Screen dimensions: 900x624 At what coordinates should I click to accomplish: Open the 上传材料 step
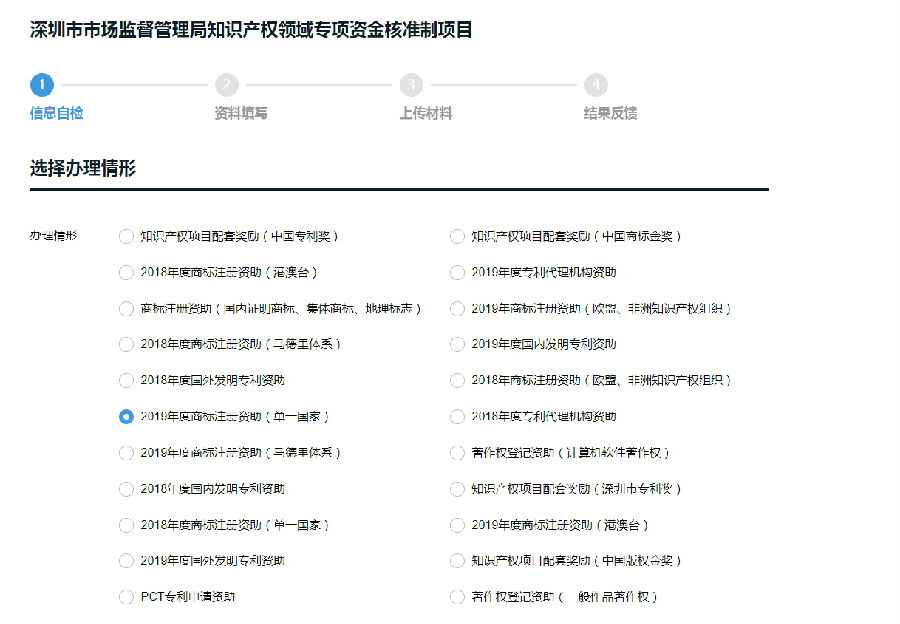coord(426,113)
